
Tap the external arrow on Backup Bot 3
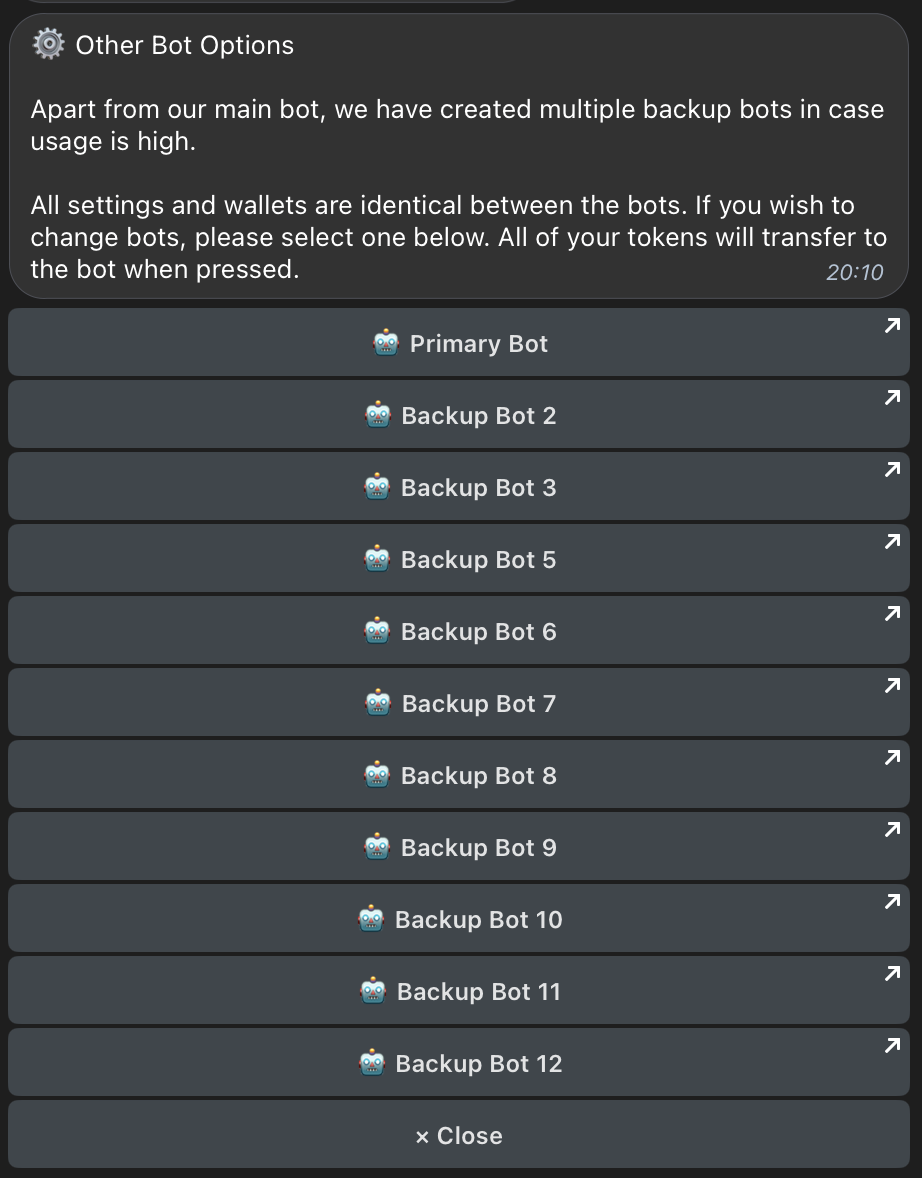pos(893,470)
